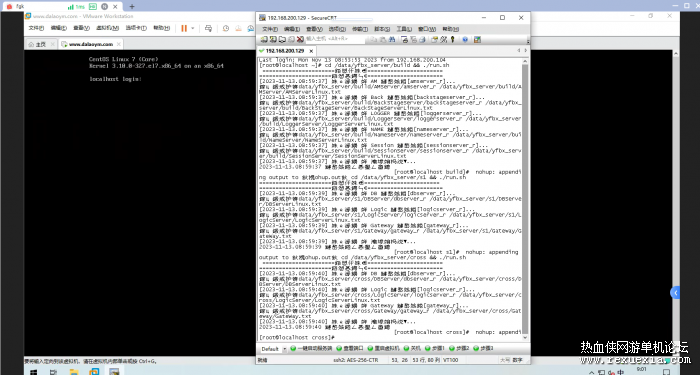
Task: Click the 步骤2 button
Action: (x=459, y=348)
